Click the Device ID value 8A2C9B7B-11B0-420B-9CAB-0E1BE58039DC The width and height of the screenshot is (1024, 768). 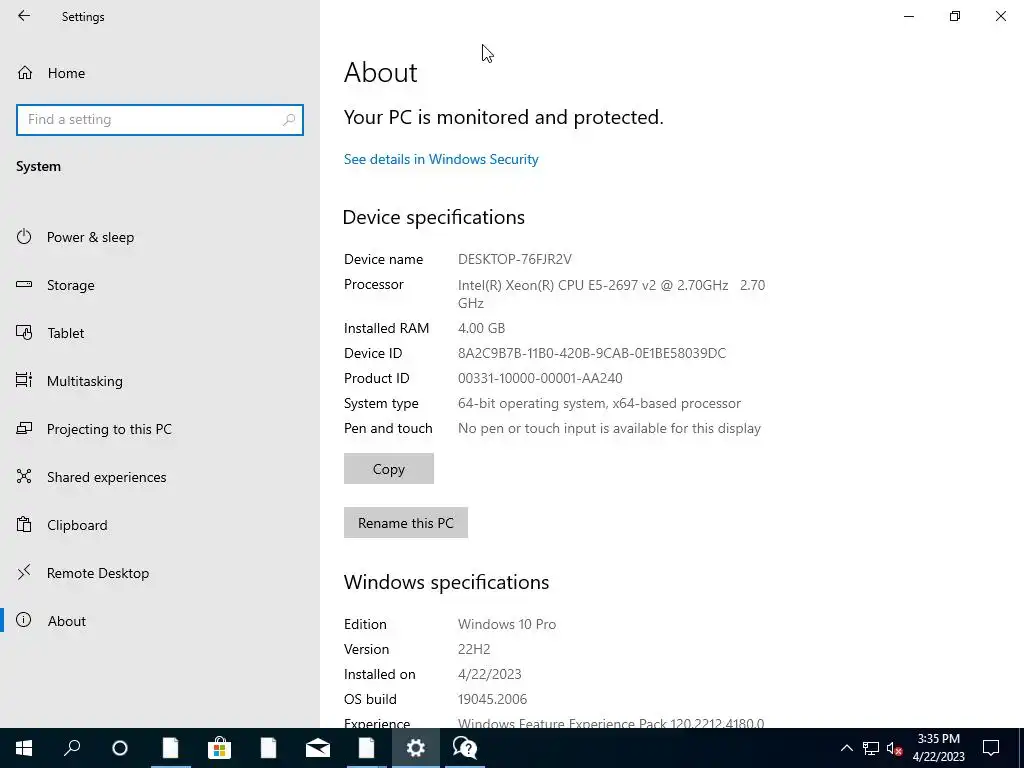point(592,353)
